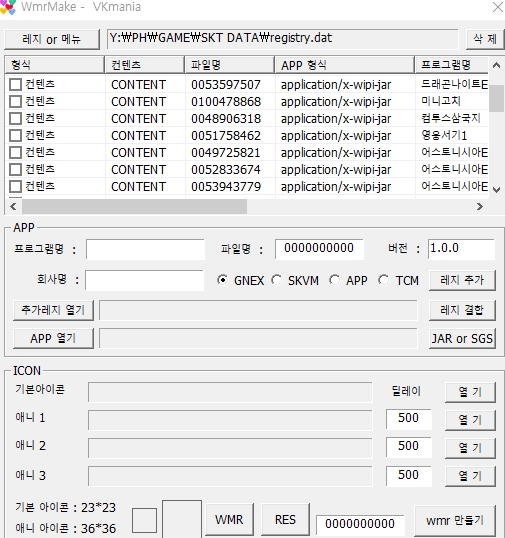The image size is (505, 538).
Task: Click the 애니 3 delay field 500
Action: tap(409, 476)
